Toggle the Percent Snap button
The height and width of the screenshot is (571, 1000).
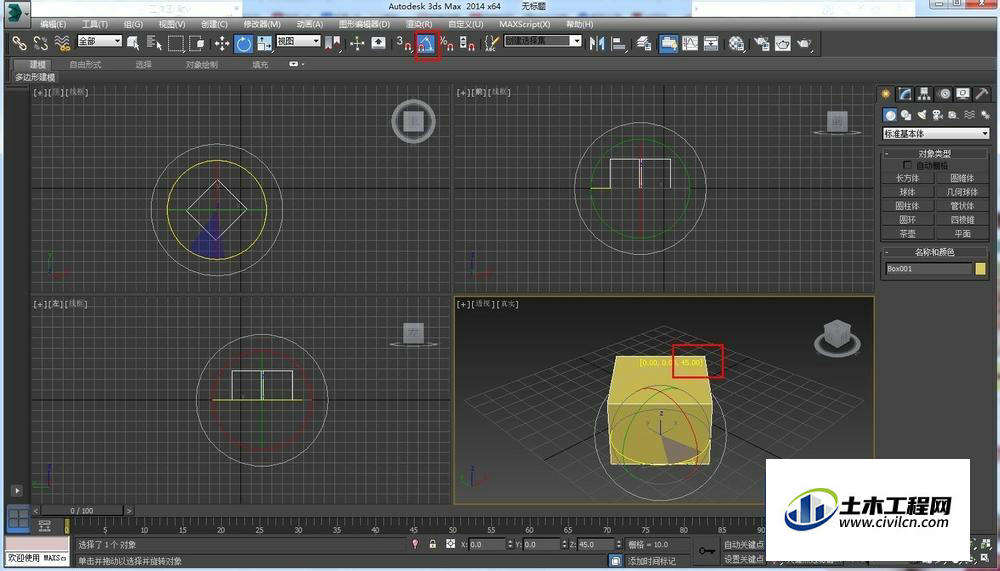point(447,43)
